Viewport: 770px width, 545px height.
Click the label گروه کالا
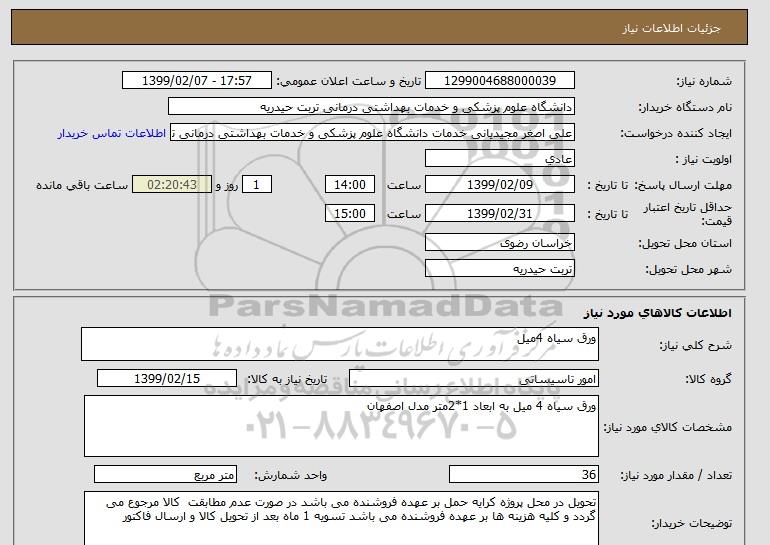tap(709, 379)
